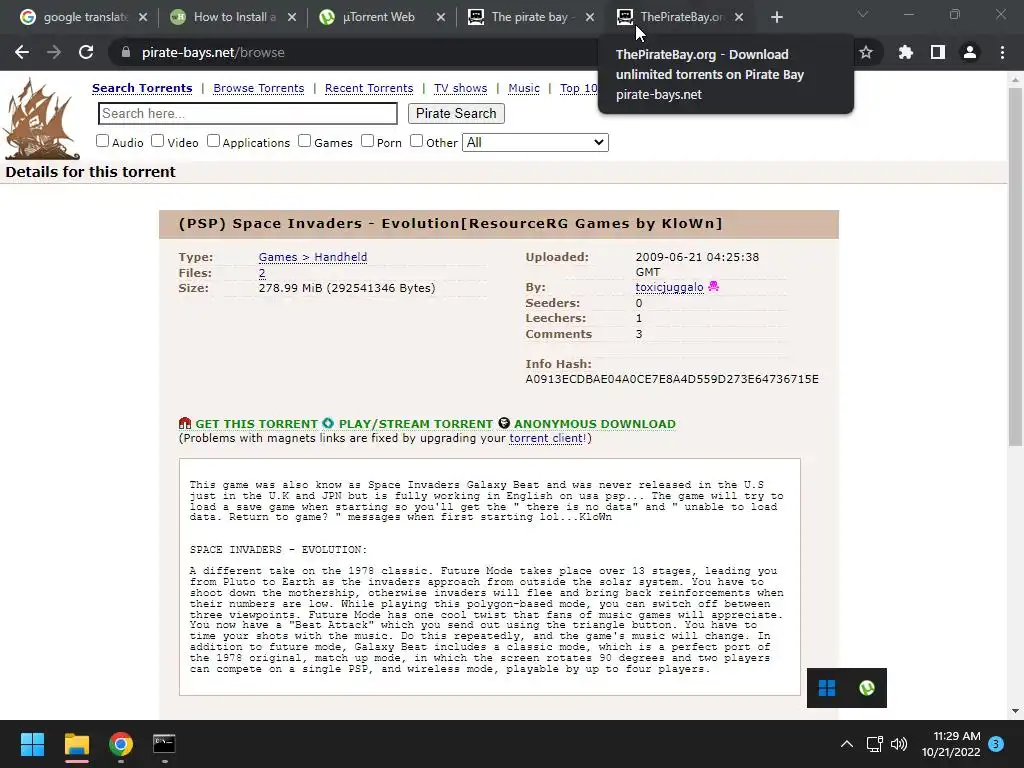Image resolution: width=1024 pixels, height=768 pixels.
Task: Click the anonymous download globe icon
Action: 504,423
